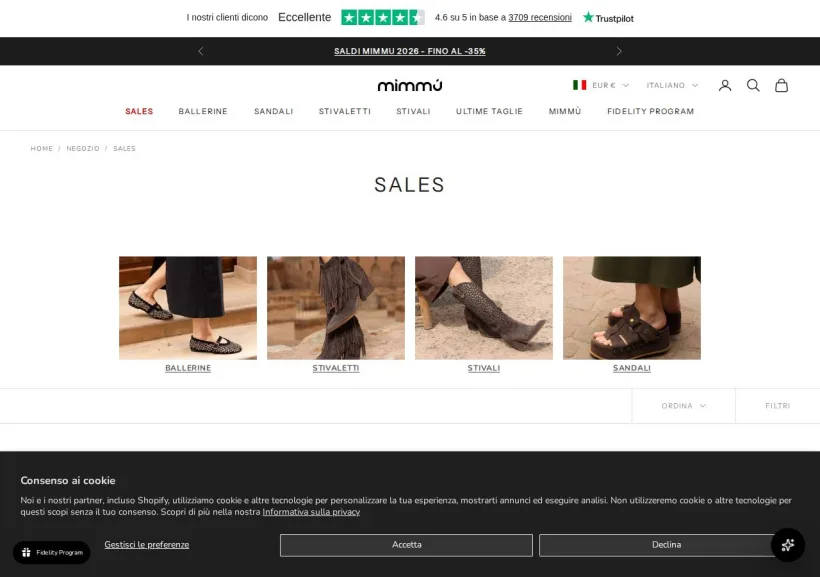This screenshot has height=577, width=820.
Task: Open the Fidelity Program gift widget
Action: [x=52, y=552]
